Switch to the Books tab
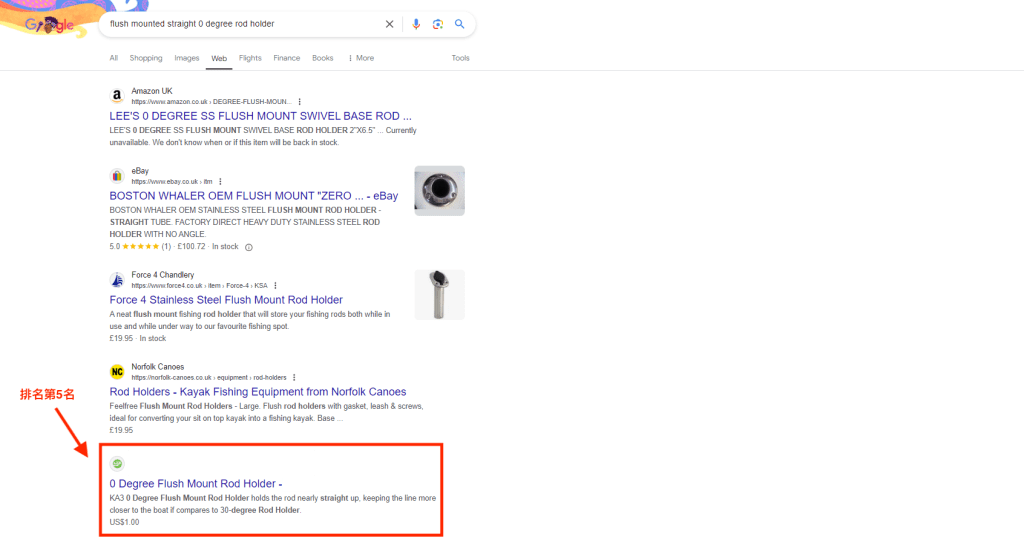 pyautogui.click(x=323, y=58)
